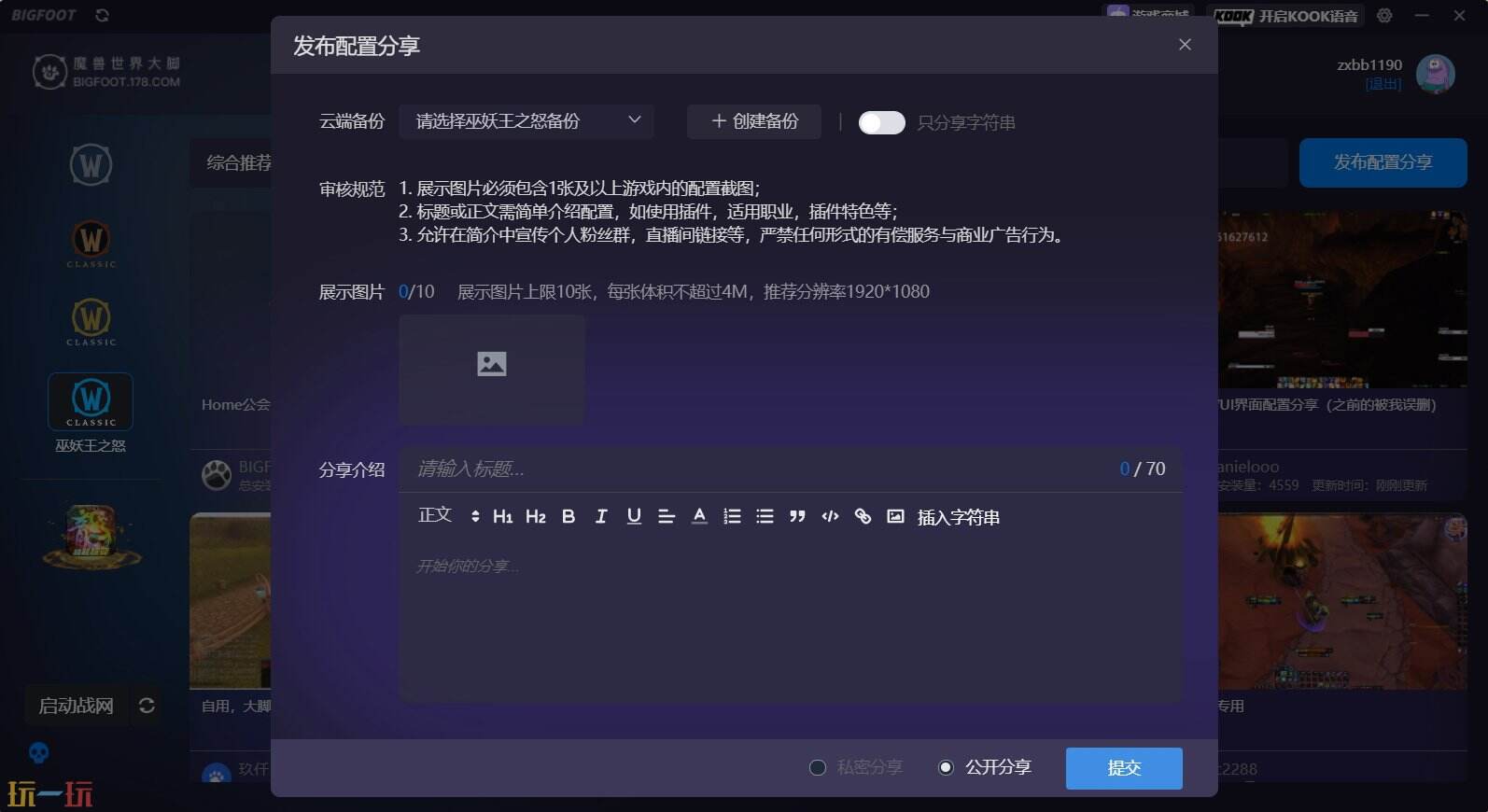The width and height of the screenshot is (1488, 812).
Task: Toggle underline formatting in editor
Action: click(634, 516)
